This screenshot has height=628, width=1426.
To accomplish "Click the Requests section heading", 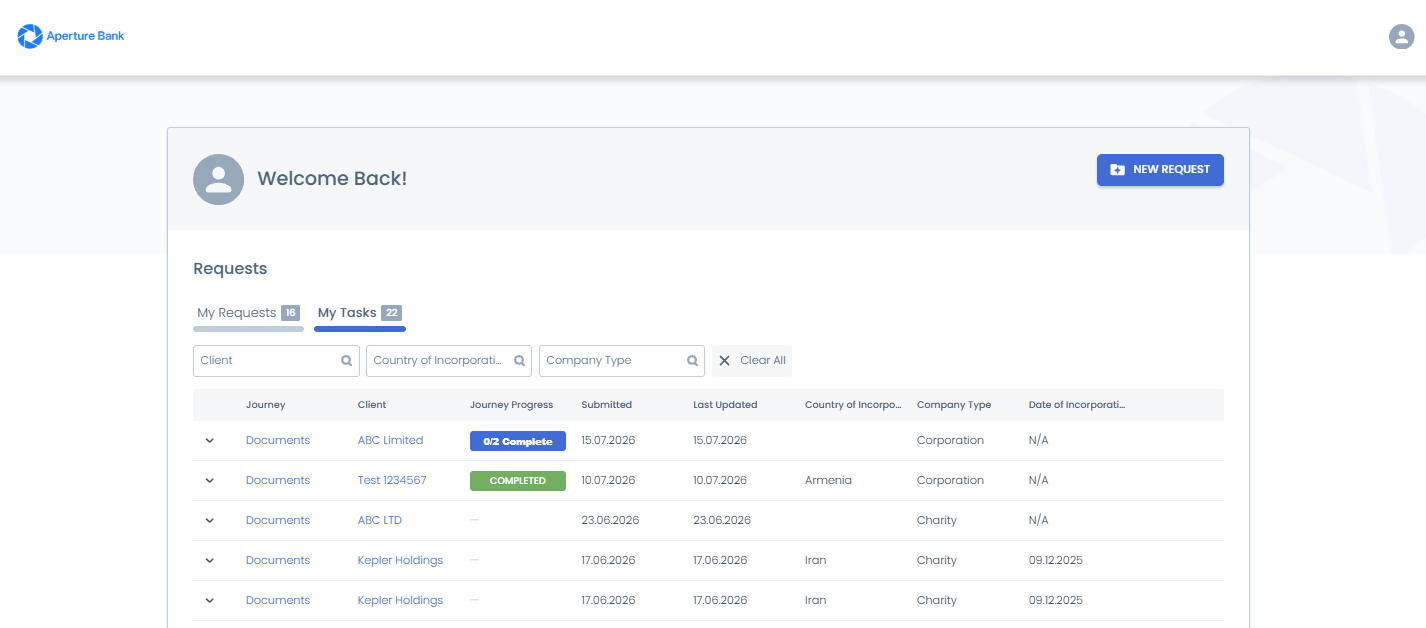I will pyautogui.click(x=230, y=269).
